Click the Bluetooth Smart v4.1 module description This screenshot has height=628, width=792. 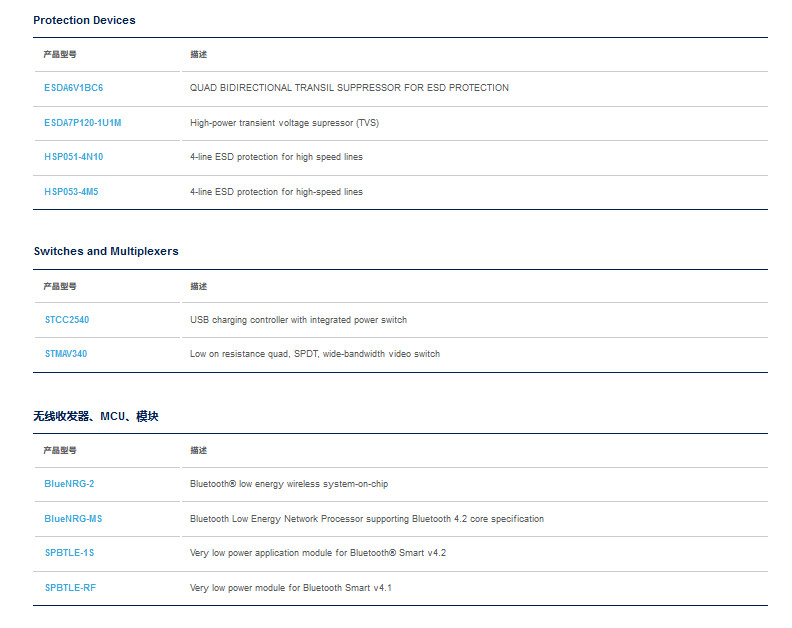tap(290, 588)
